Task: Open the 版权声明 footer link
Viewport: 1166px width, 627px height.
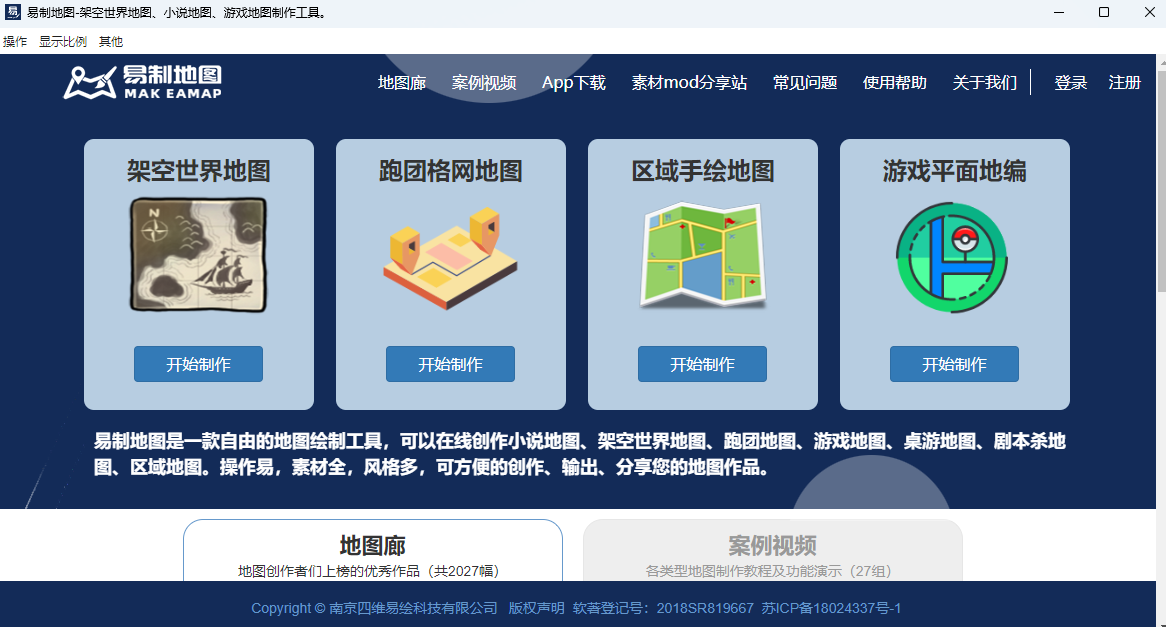Action: 536,608
